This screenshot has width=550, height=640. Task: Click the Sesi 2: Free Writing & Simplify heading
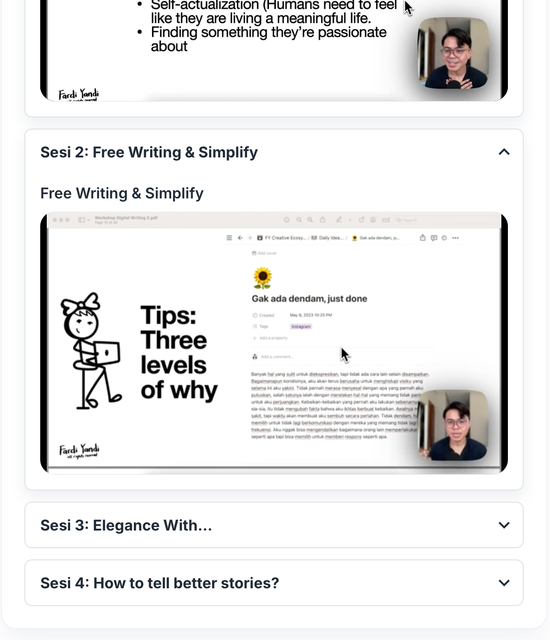[149, 152]
